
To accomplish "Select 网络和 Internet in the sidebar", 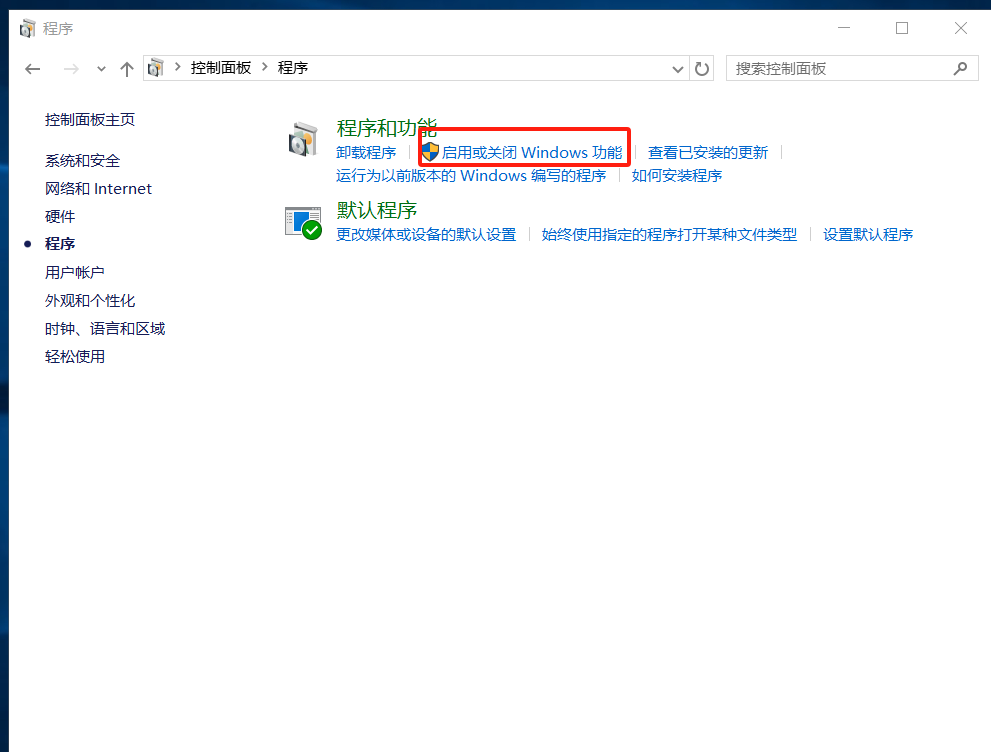I will point(98,188).
